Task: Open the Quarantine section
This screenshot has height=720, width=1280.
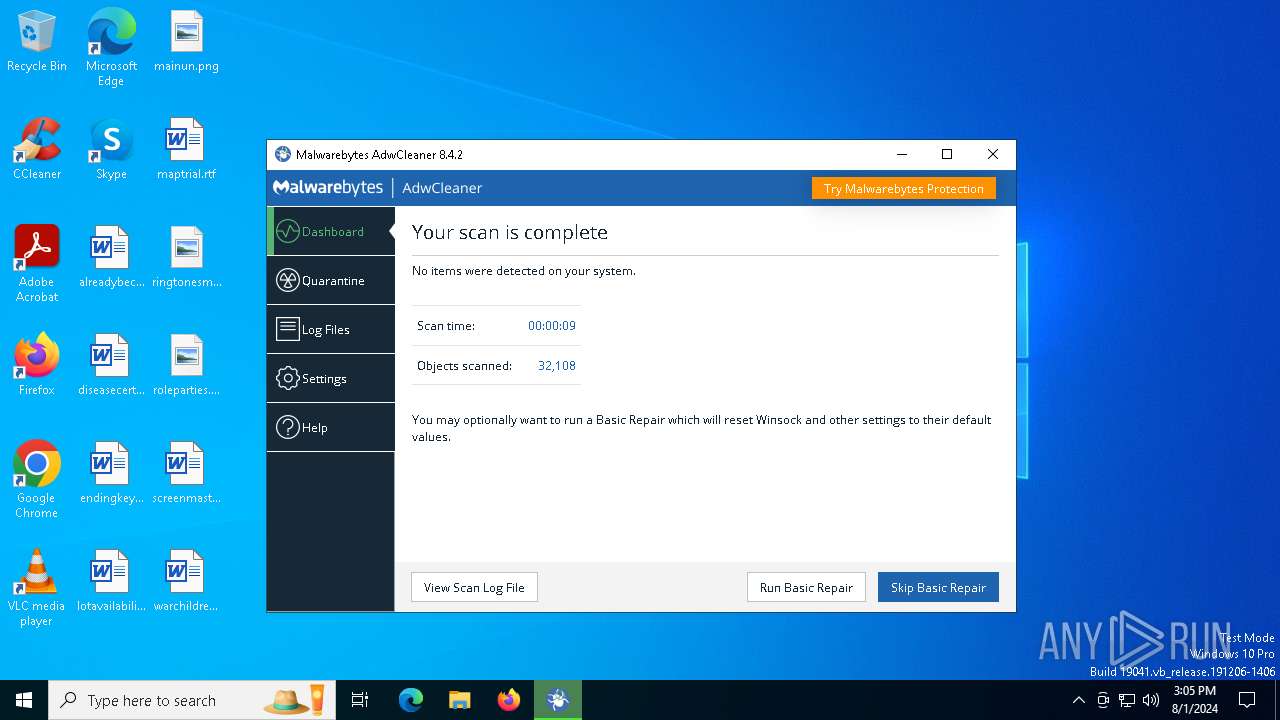Action: (x=331, y=280)
